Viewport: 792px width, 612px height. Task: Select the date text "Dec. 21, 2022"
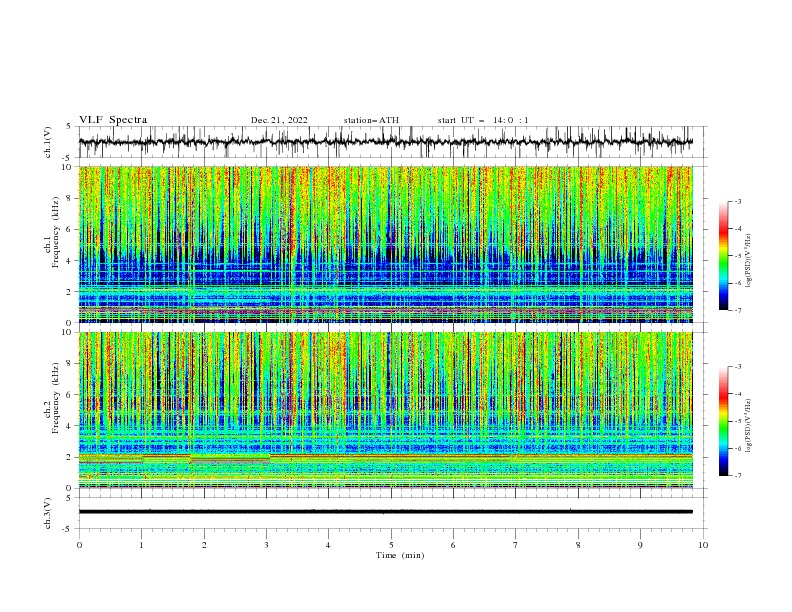(279, 120)
